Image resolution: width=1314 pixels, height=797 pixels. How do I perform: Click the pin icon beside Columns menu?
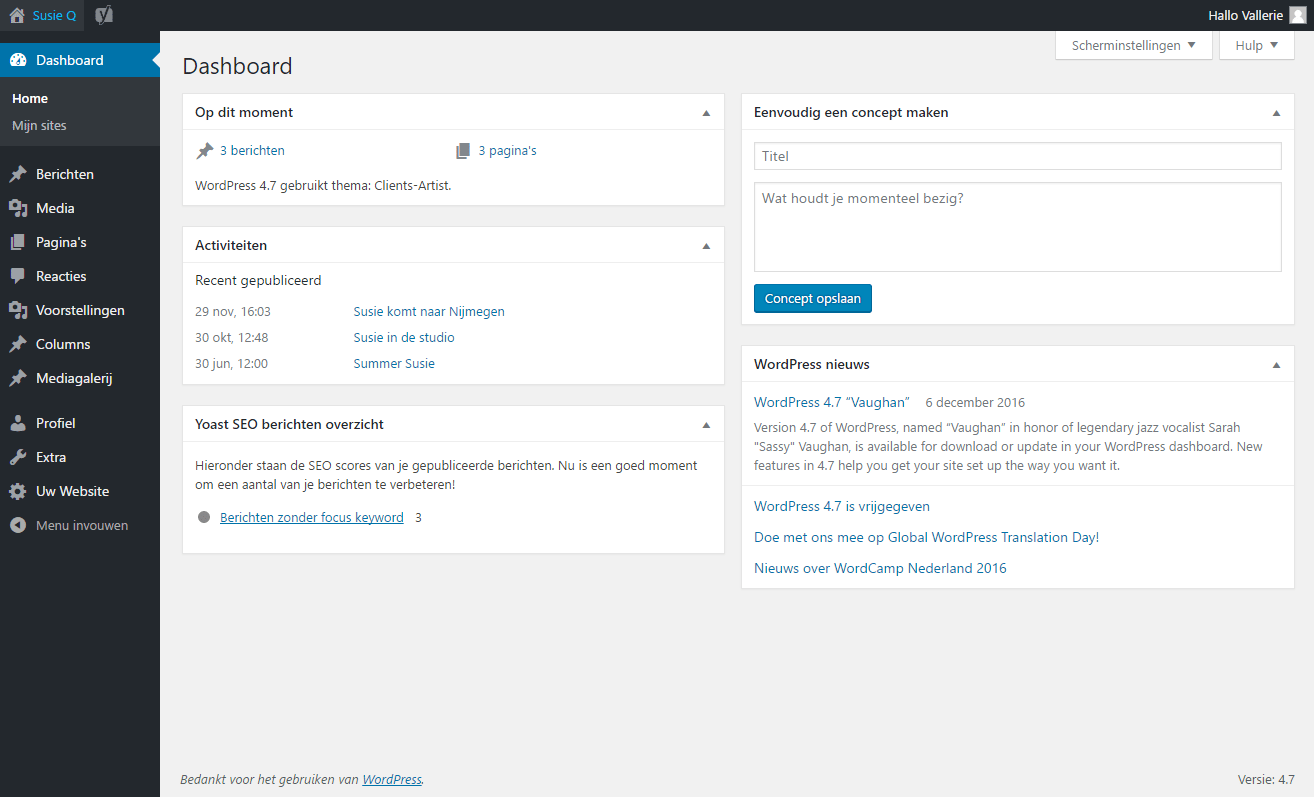[18, 344]
